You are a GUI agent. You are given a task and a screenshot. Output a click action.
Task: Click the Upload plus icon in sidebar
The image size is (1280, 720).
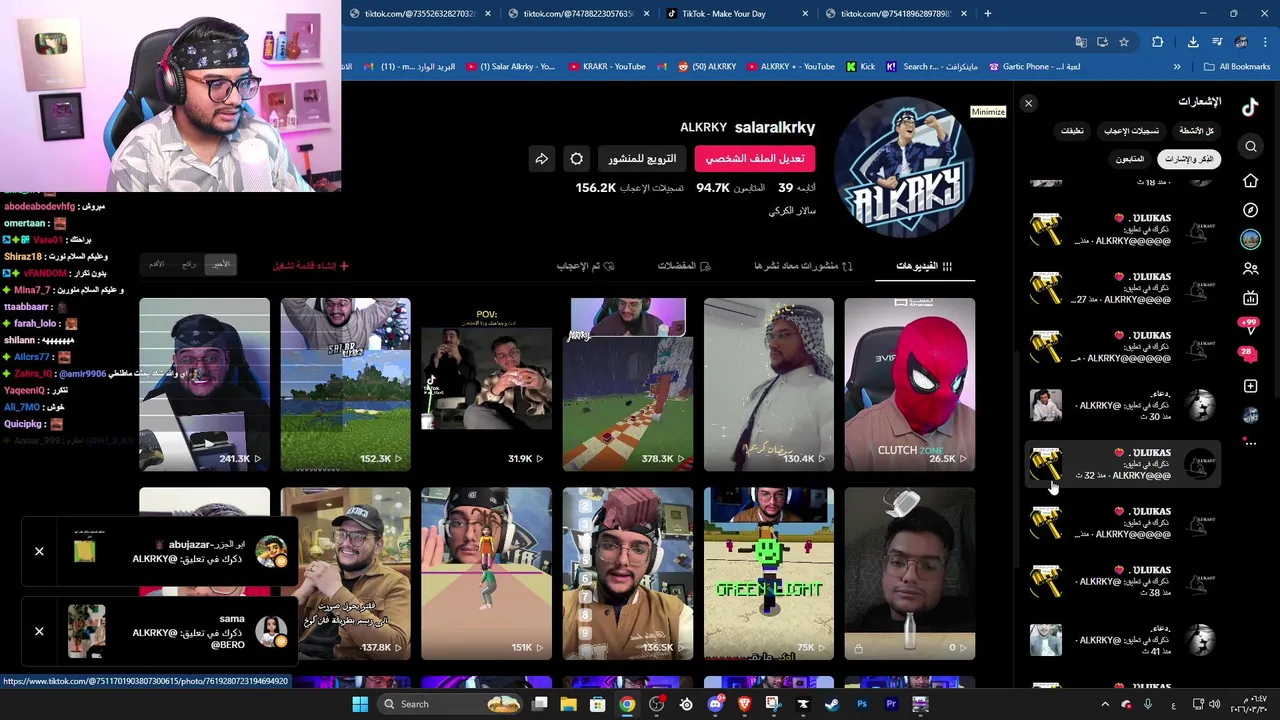(x=1251, y=386)
